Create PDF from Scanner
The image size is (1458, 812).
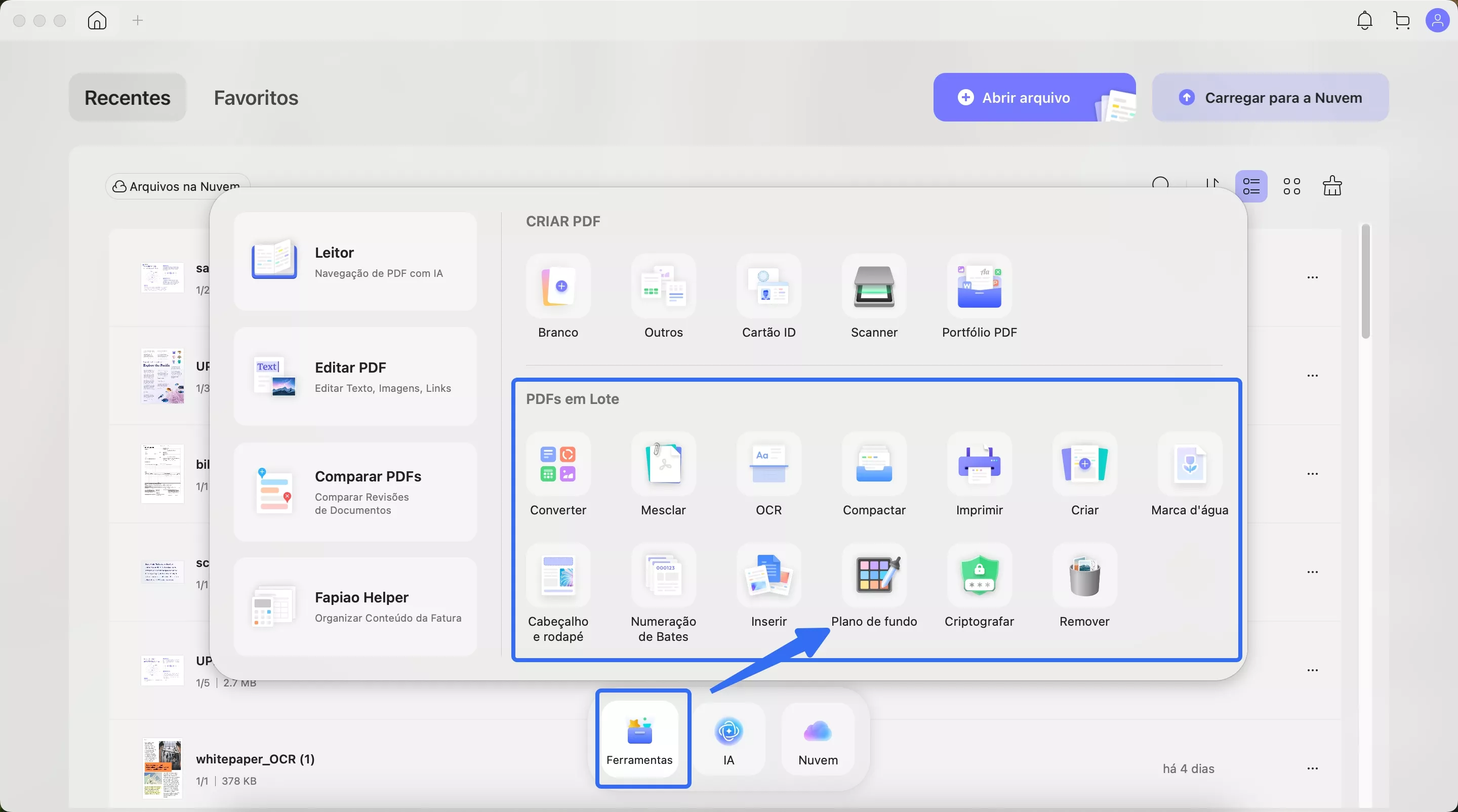[x=873, y=287]
